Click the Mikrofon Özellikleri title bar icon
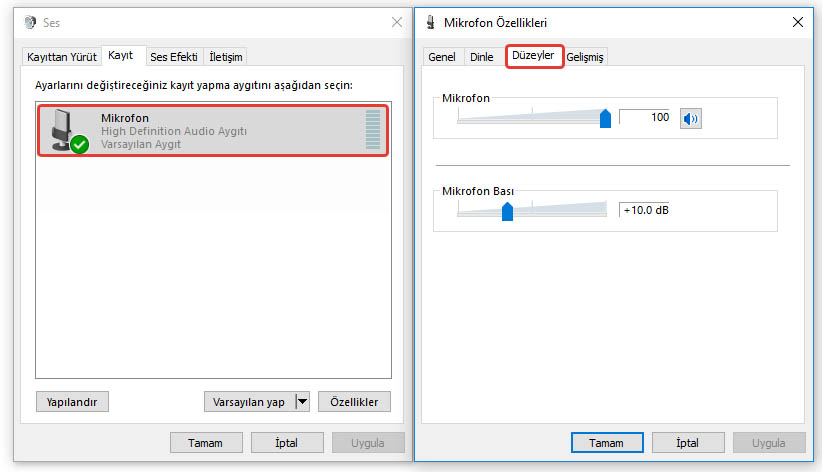Viewport: 822px width, 472px height. click(x=430, y=22)
